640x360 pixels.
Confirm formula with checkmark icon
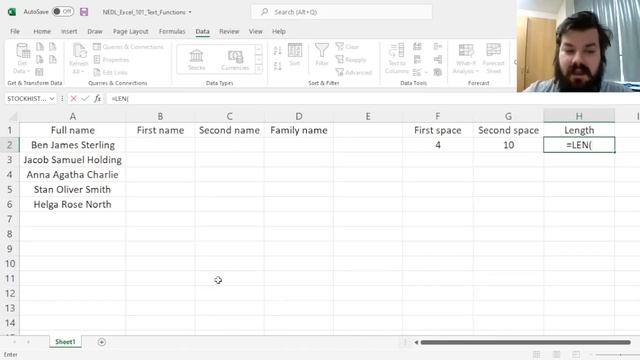point(85,98)
